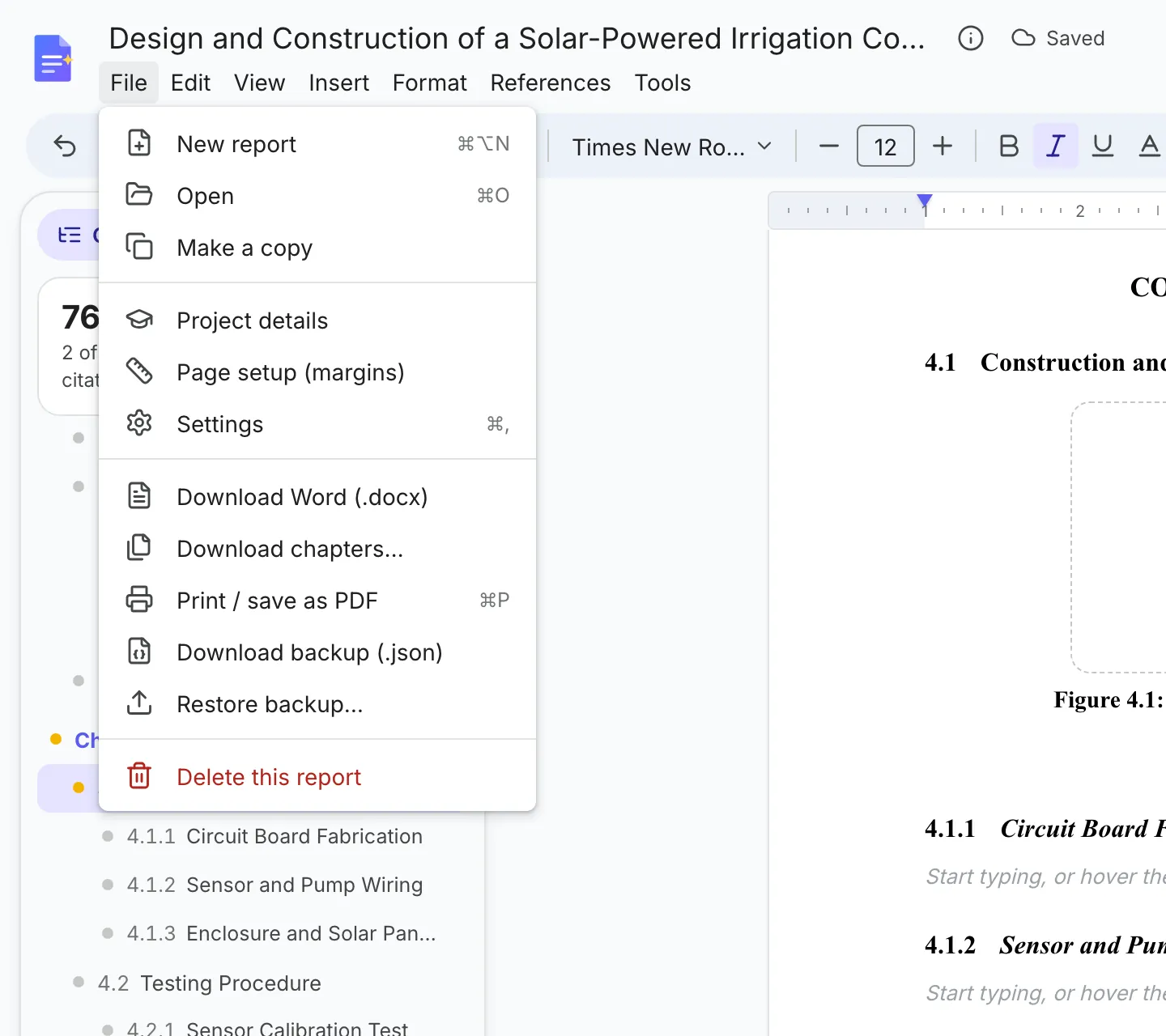Click the New report file-plus icon
This screenshot has width=1166, height=1036.
(x=139, y=143)
